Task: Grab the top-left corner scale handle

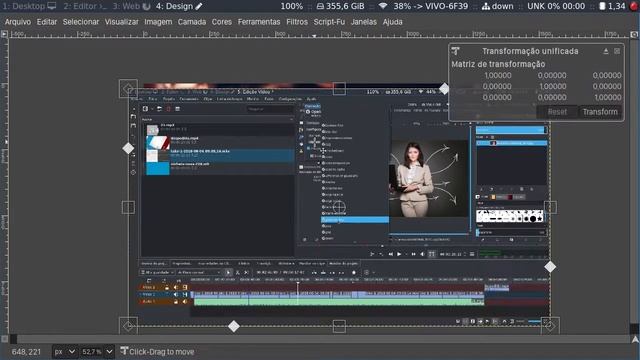Action: point(128,88)
